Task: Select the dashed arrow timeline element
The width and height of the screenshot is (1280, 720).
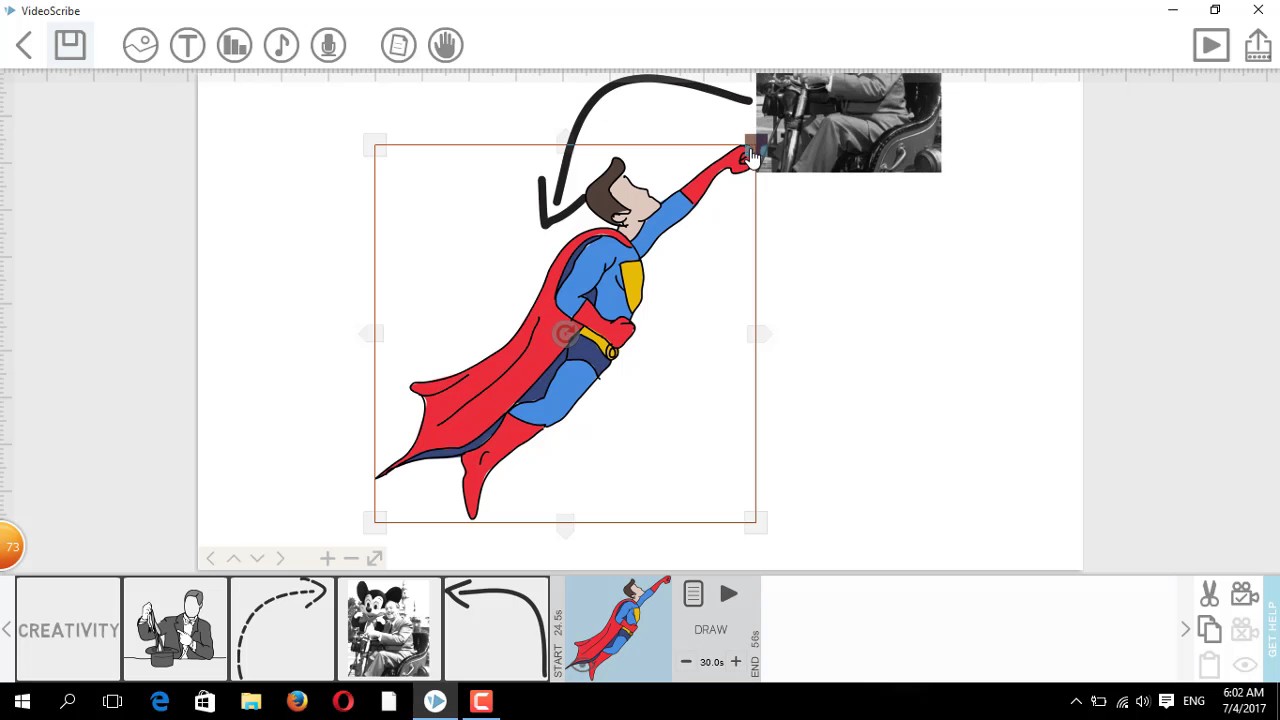Action: point(283,629)
